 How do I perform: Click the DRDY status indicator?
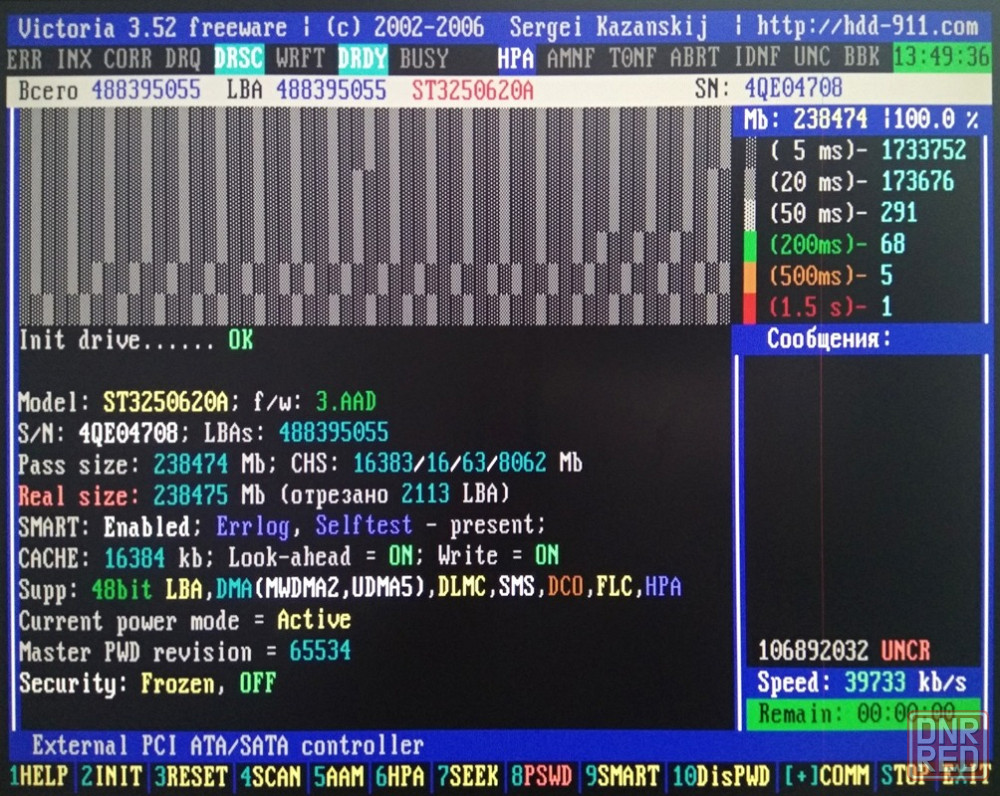[x=362, y=59]
